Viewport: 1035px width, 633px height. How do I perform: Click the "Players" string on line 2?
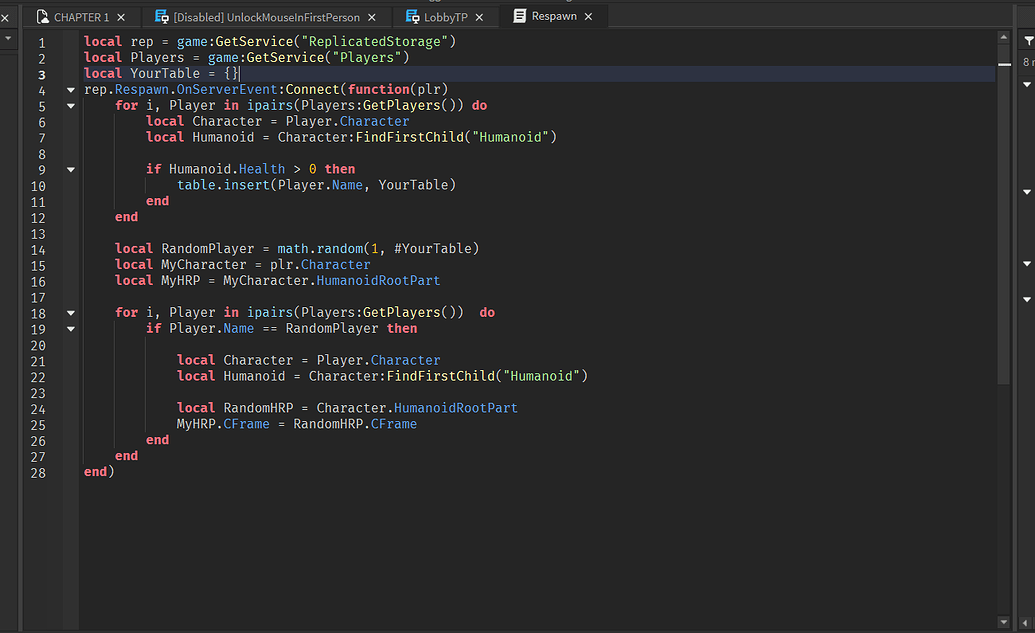[x=366, y=57]
